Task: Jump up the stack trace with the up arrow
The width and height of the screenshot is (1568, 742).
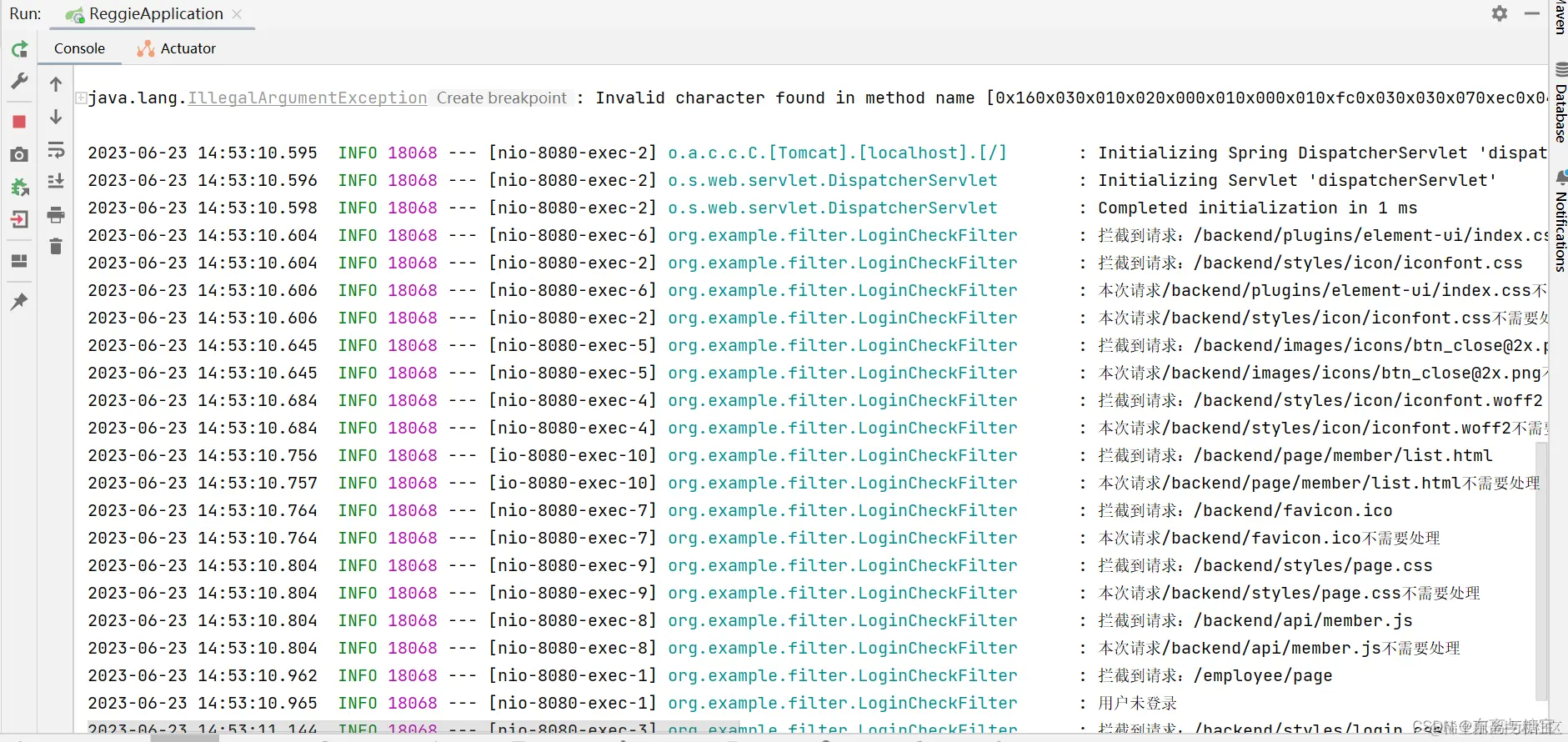Action: pos(56,84)
